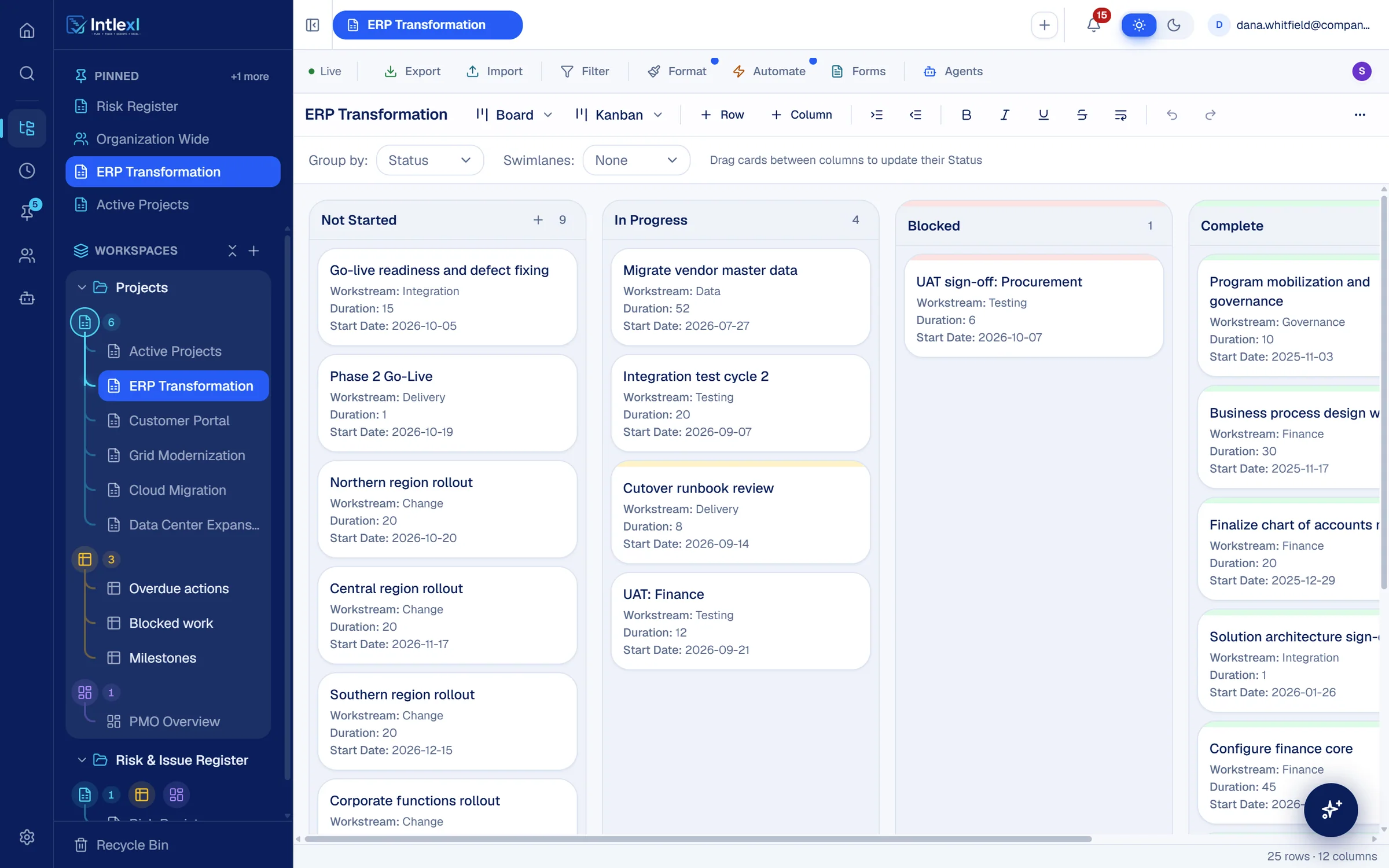
Task: Open the AI sparkle assistant button
Action: [x=1331, y=810]
